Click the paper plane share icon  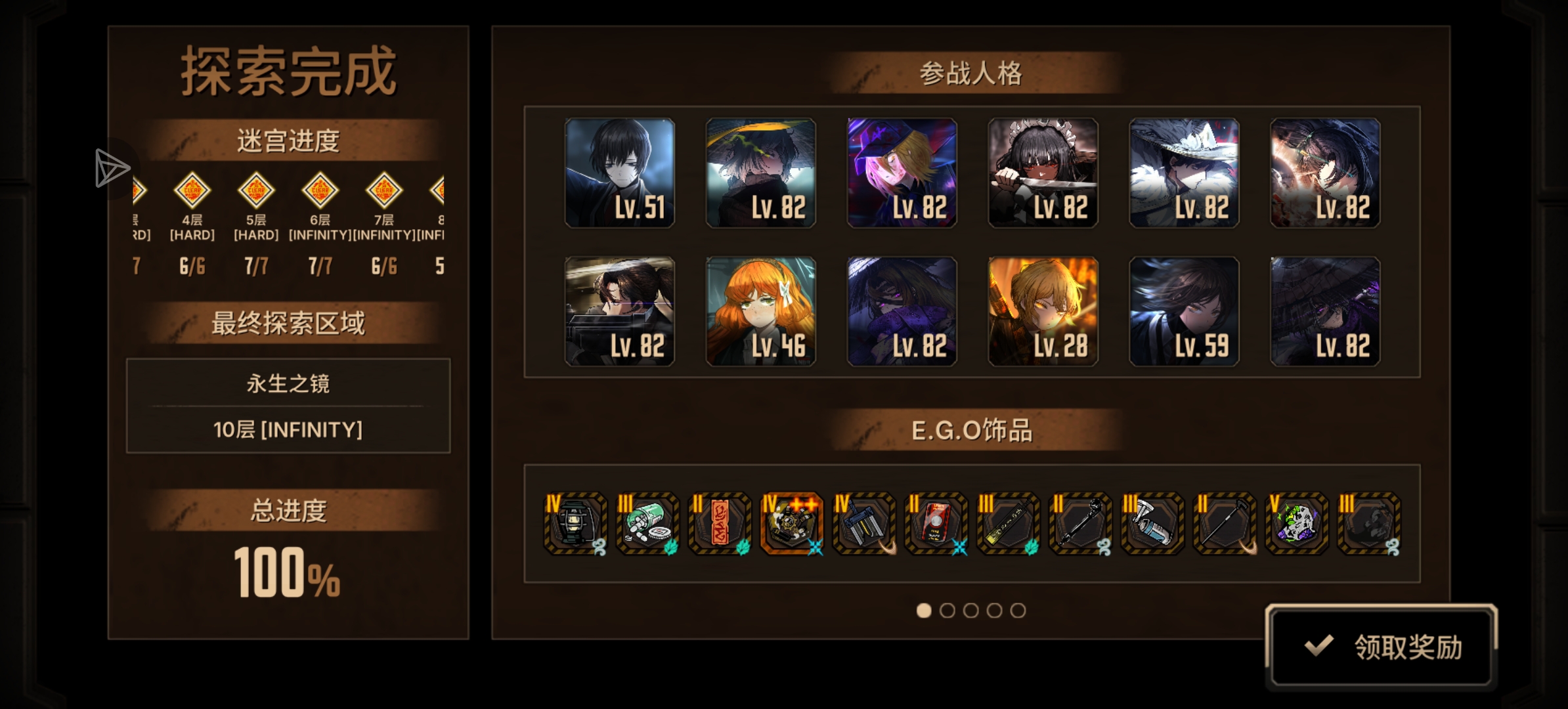click(112, 168)
